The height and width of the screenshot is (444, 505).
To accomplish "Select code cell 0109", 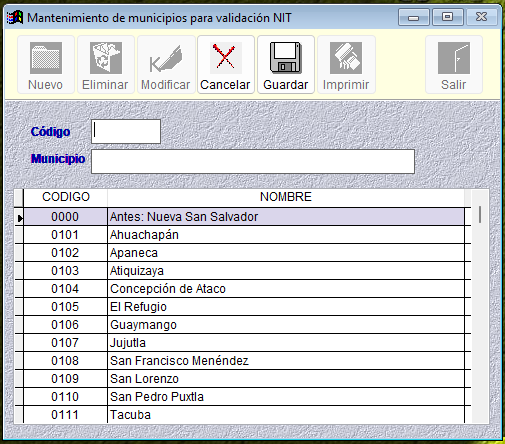I will 65,379.
